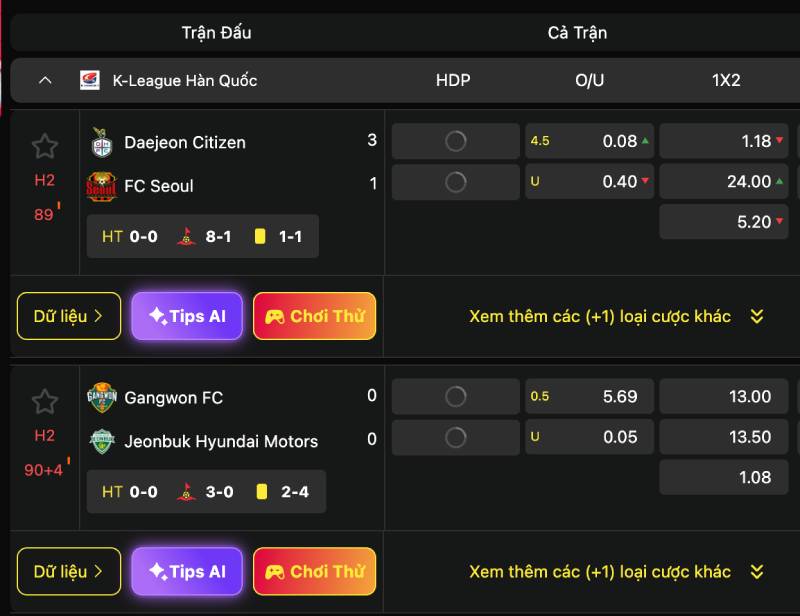Favorite the Gangwon FC vs Jeonbuk match
The image size is (800, 616).
(x=44, y=402)
